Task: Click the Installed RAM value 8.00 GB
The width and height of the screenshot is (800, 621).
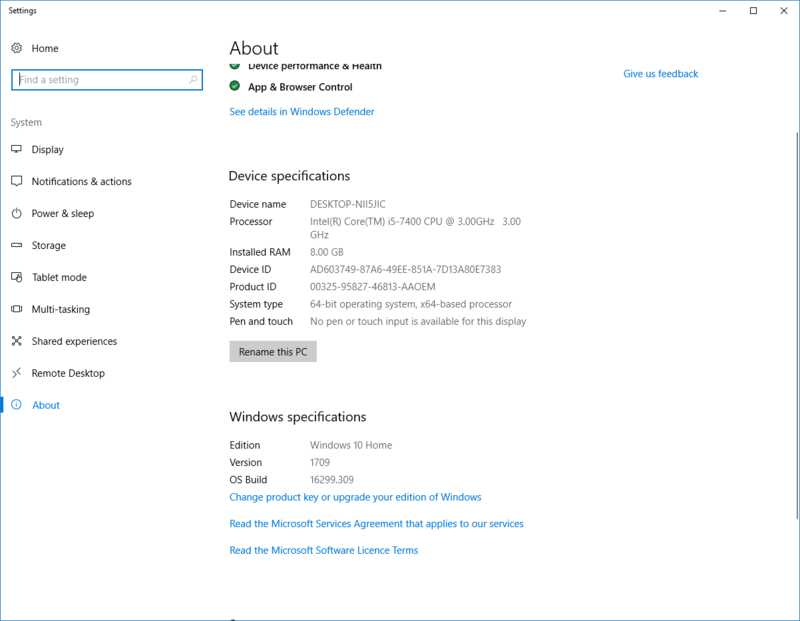Action: click(327, 252)
